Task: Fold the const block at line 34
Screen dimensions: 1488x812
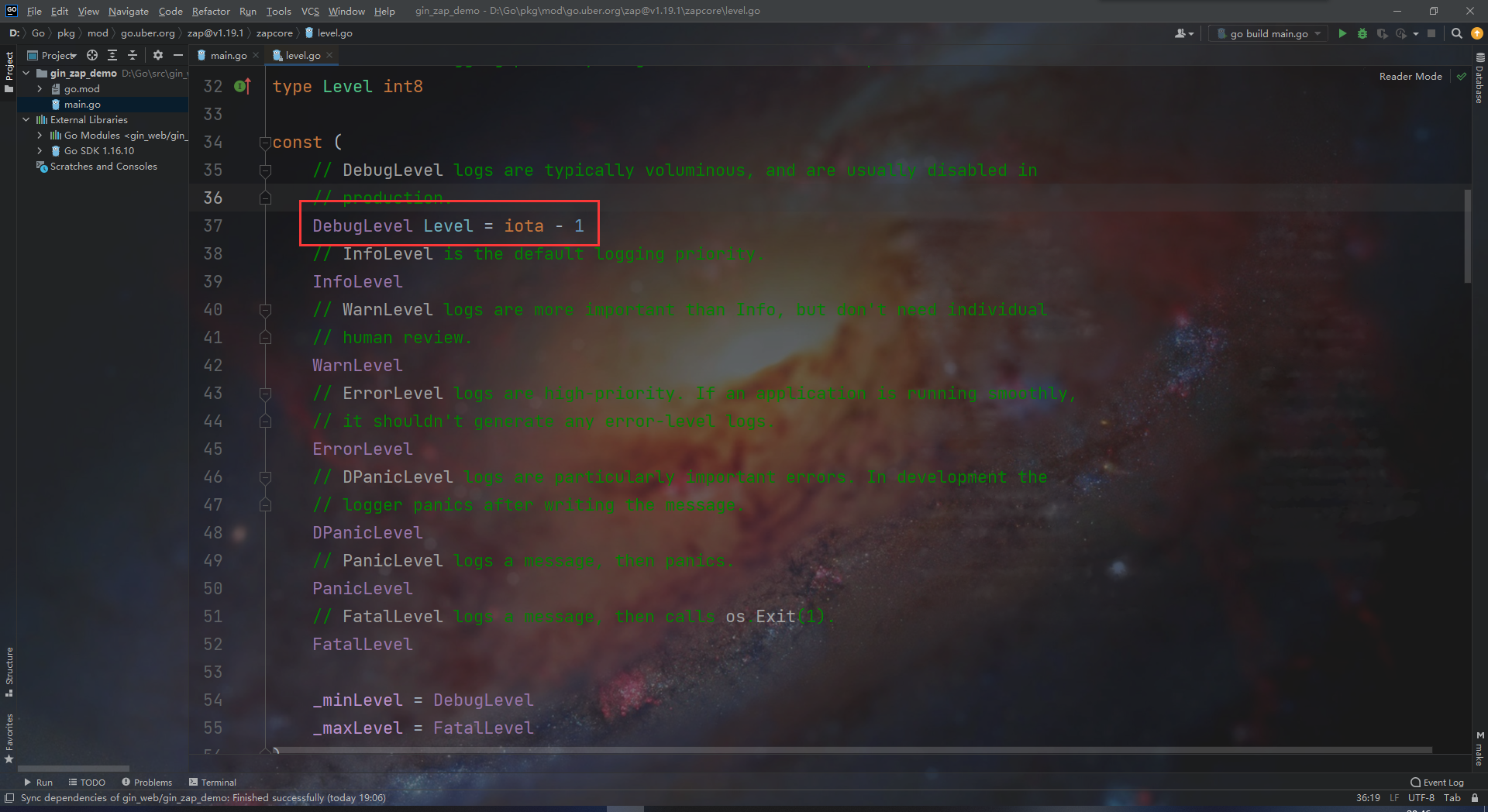Action: [265, 143]
